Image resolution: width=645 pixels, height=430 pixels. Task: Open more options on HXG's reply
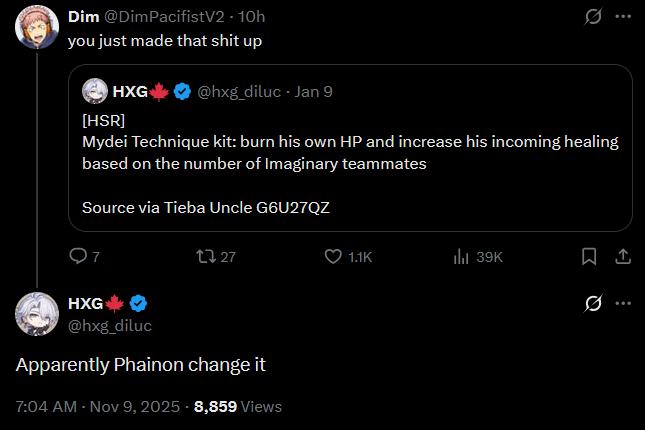(623, 303)
